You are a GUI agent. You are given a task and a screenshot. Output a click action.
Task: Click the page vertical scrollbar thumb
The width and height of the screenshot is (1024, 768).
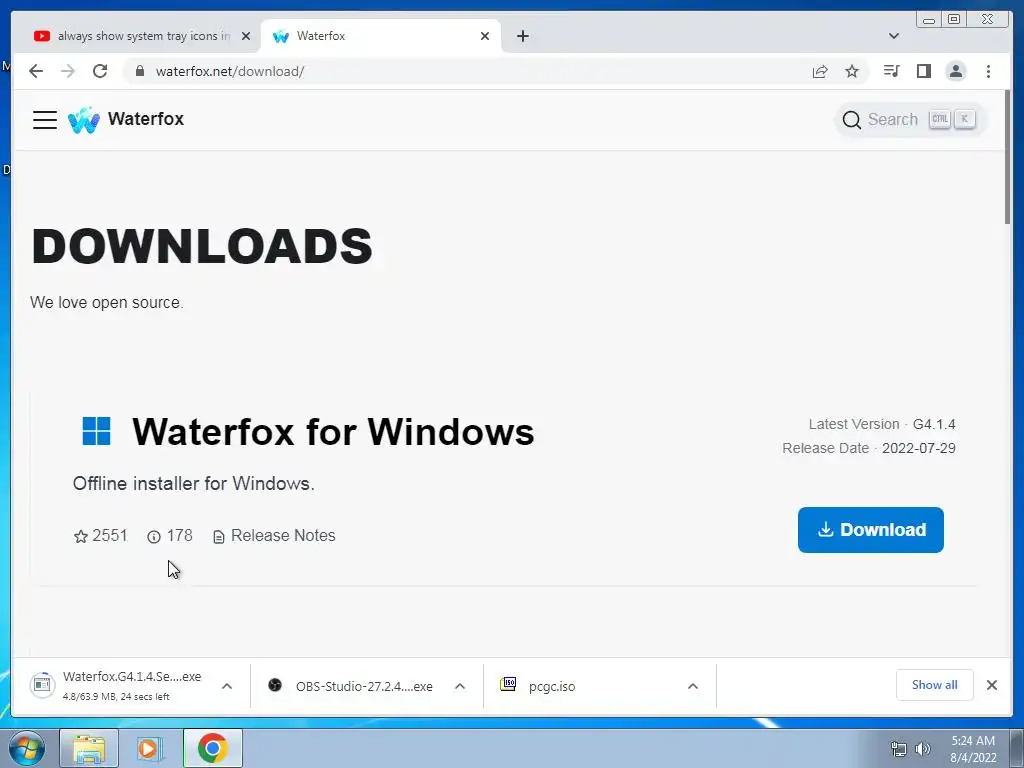[x=1007, y=157]
